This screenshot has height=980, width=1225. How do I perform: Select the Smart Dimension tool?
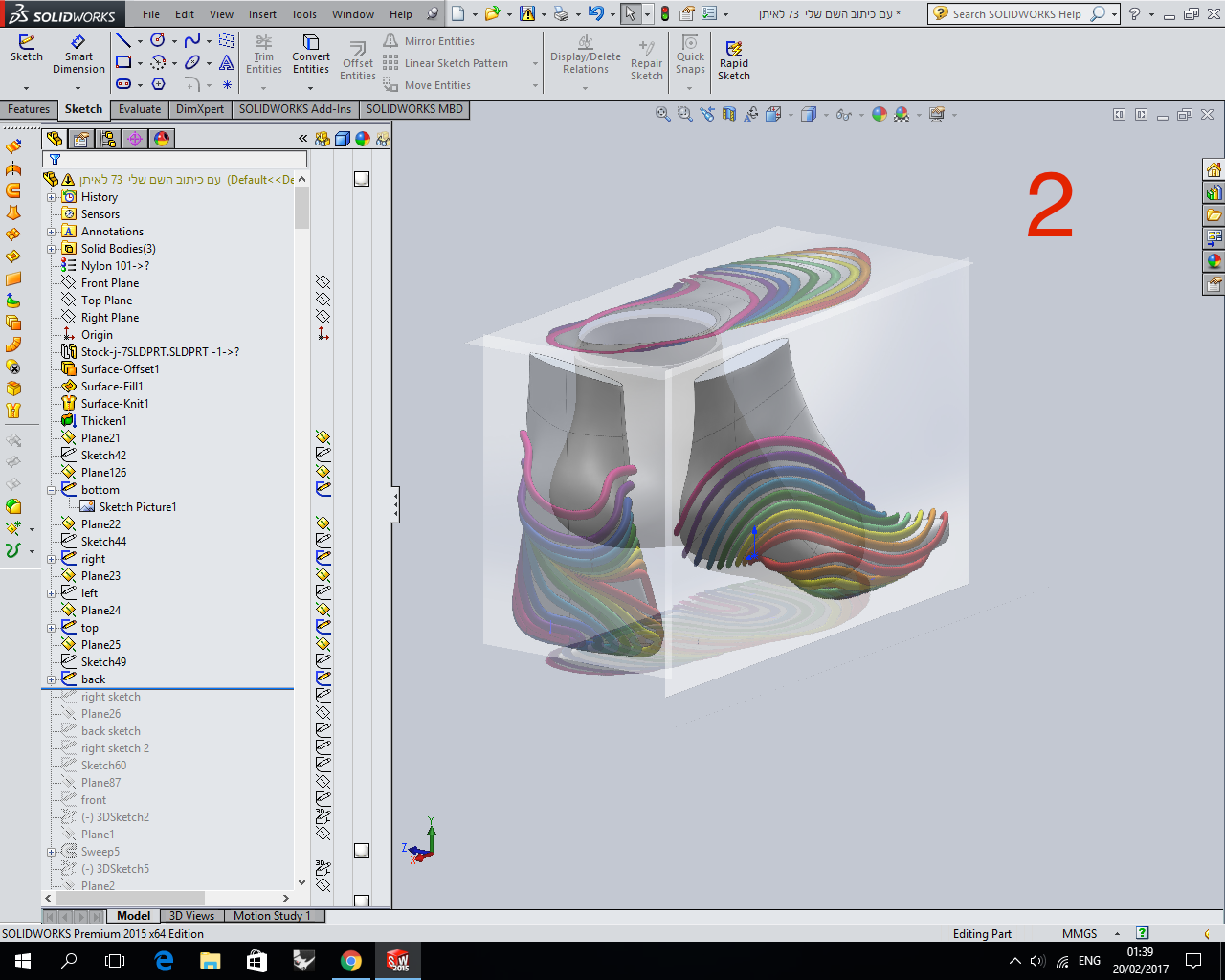[x=78, y=55]
